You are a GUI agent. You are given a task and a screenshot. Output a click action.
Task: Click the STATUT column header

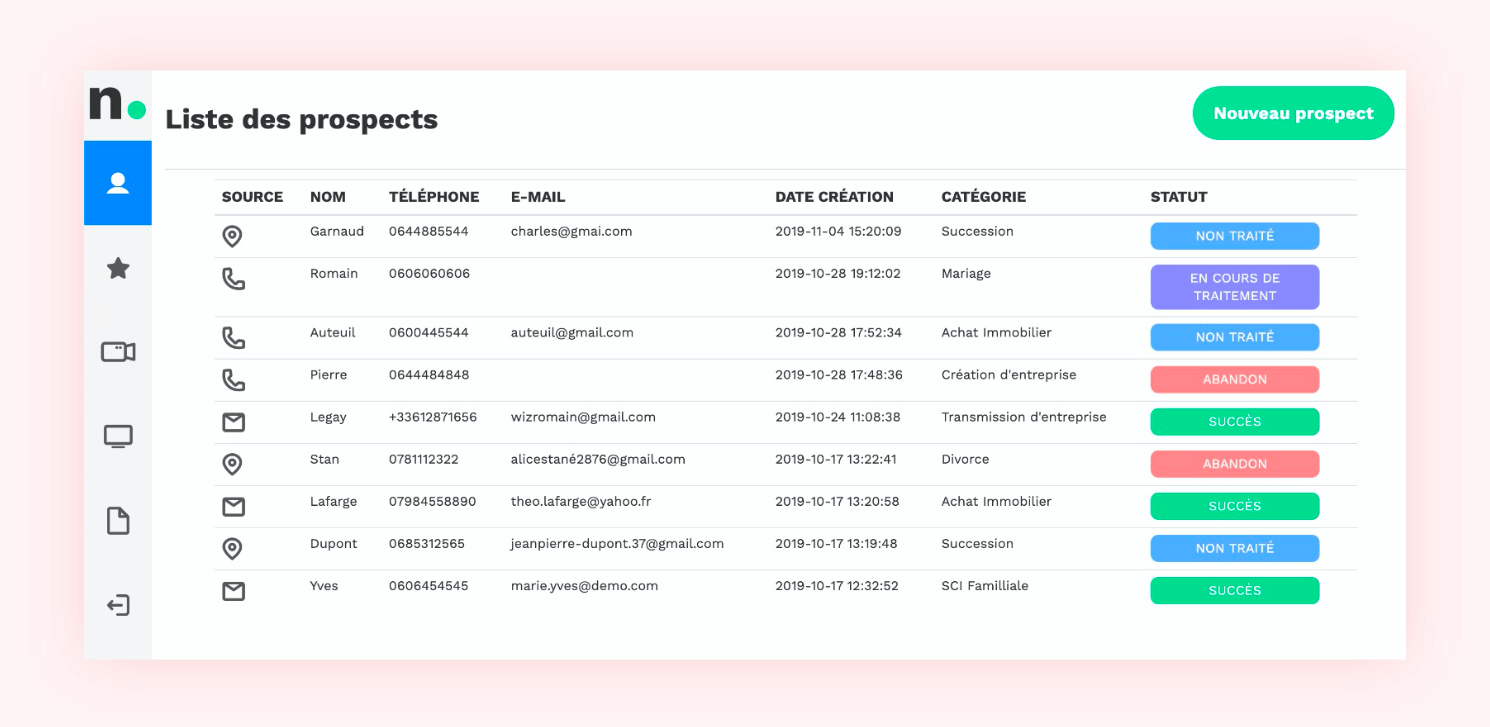1179,197
